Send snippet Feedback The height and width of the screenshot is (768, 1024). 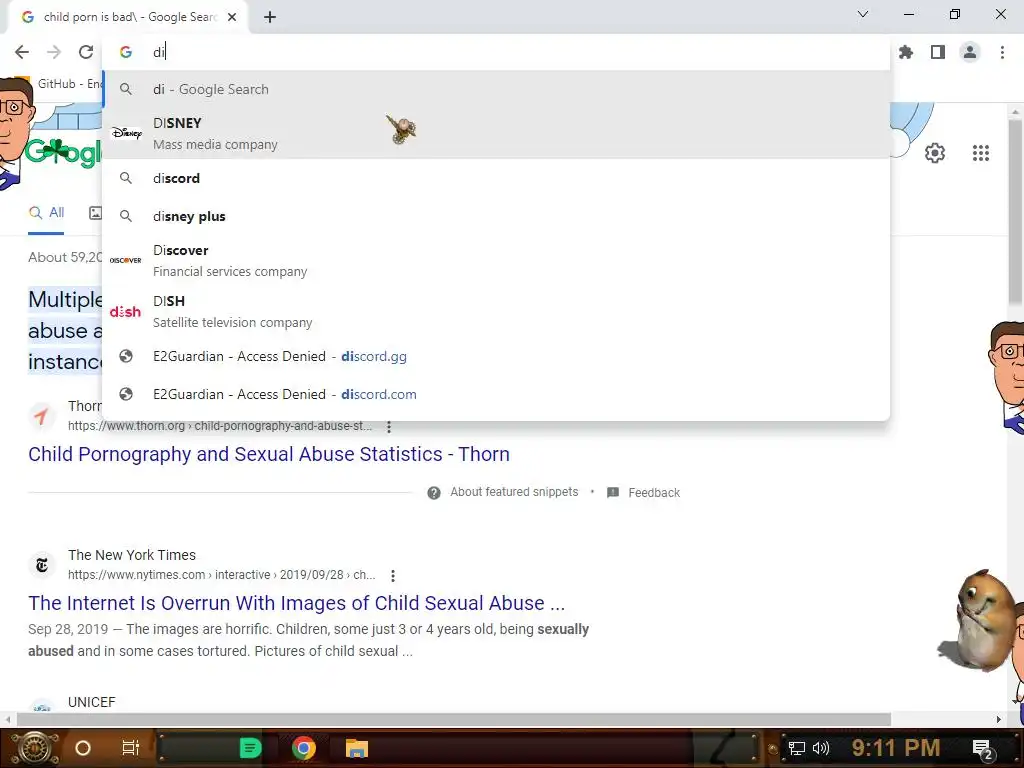[x=654, y=492]
